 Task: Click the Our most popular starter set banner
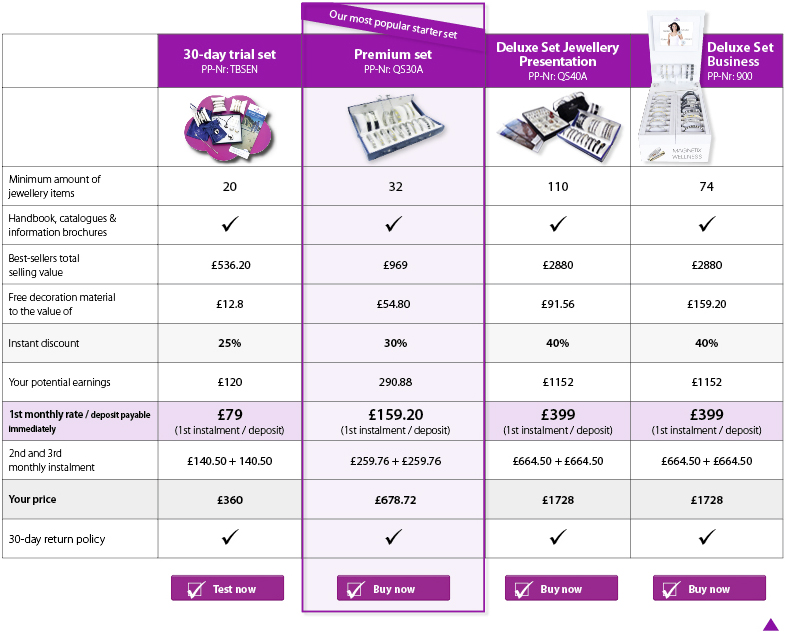click(393, 24)
